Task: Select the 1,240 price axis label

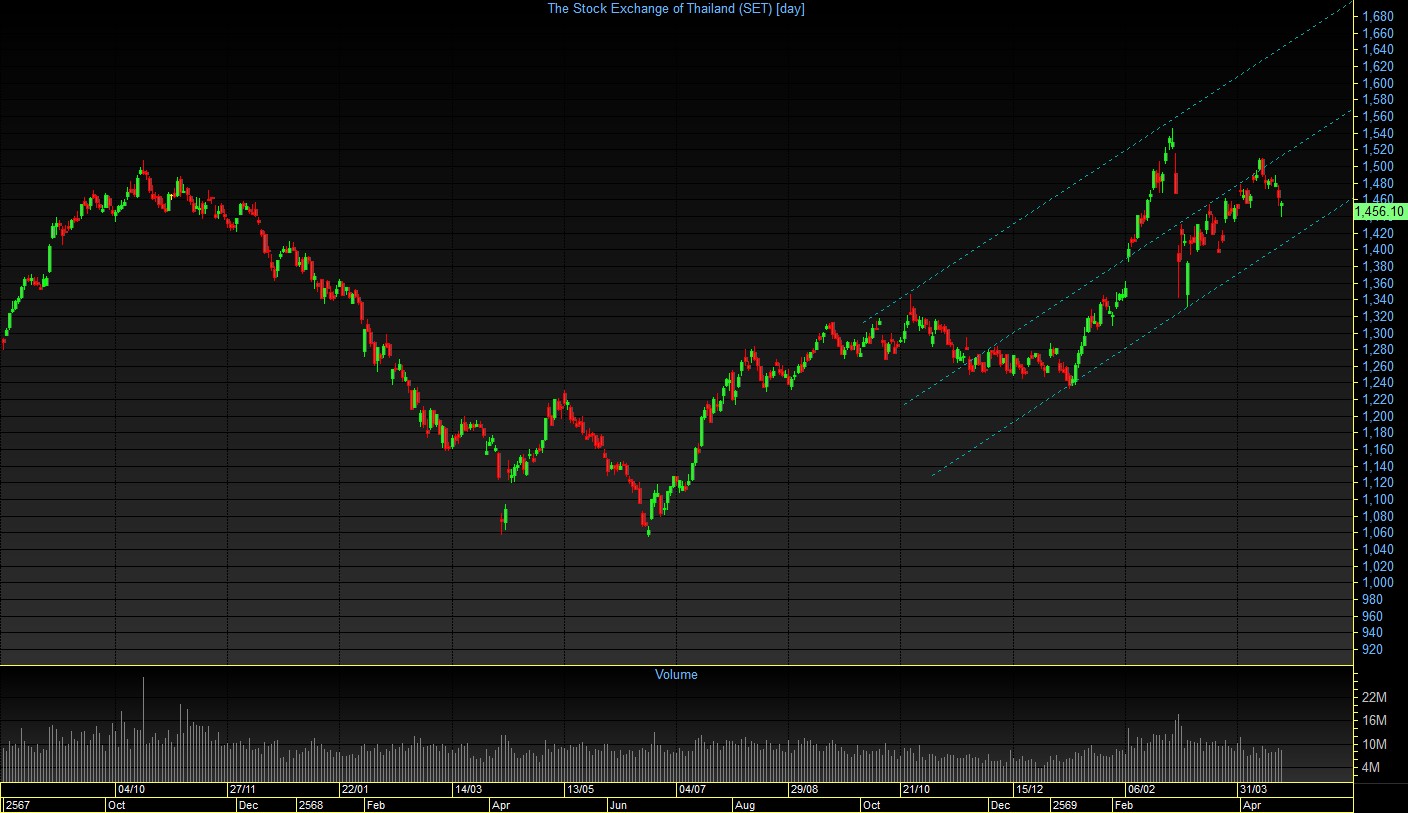Action: [1378, 383]
